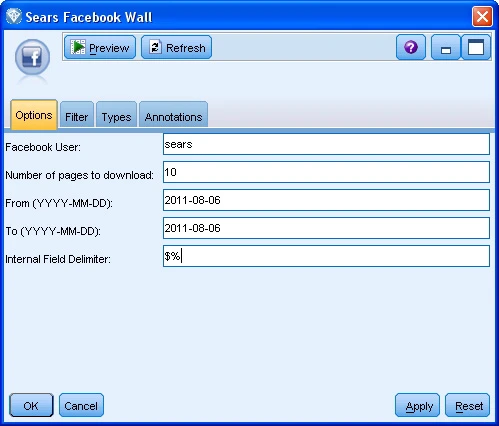Select the Options tab
The width and height of the screenshot is (499, 426).
tap(34, 115)
